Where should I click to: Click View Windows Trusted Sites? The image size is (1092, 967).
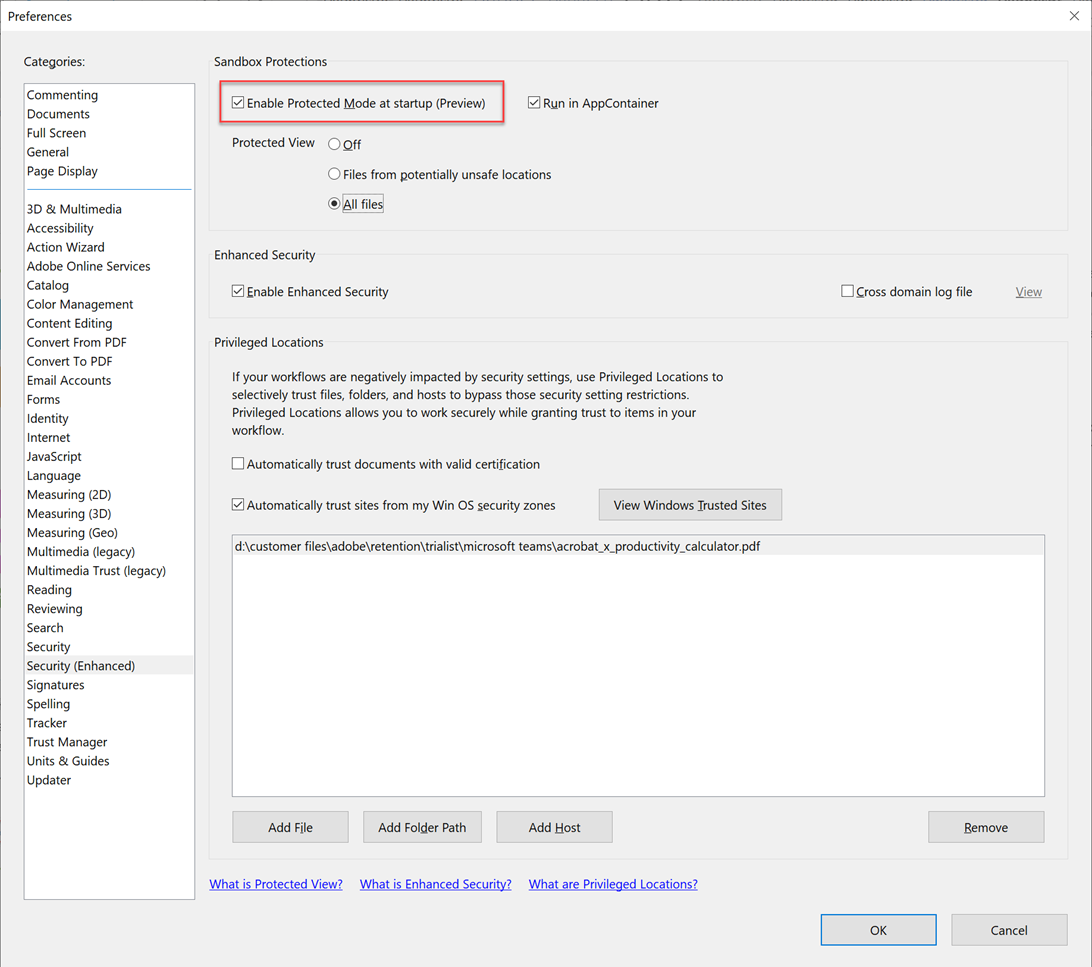[x=690, y=504]
